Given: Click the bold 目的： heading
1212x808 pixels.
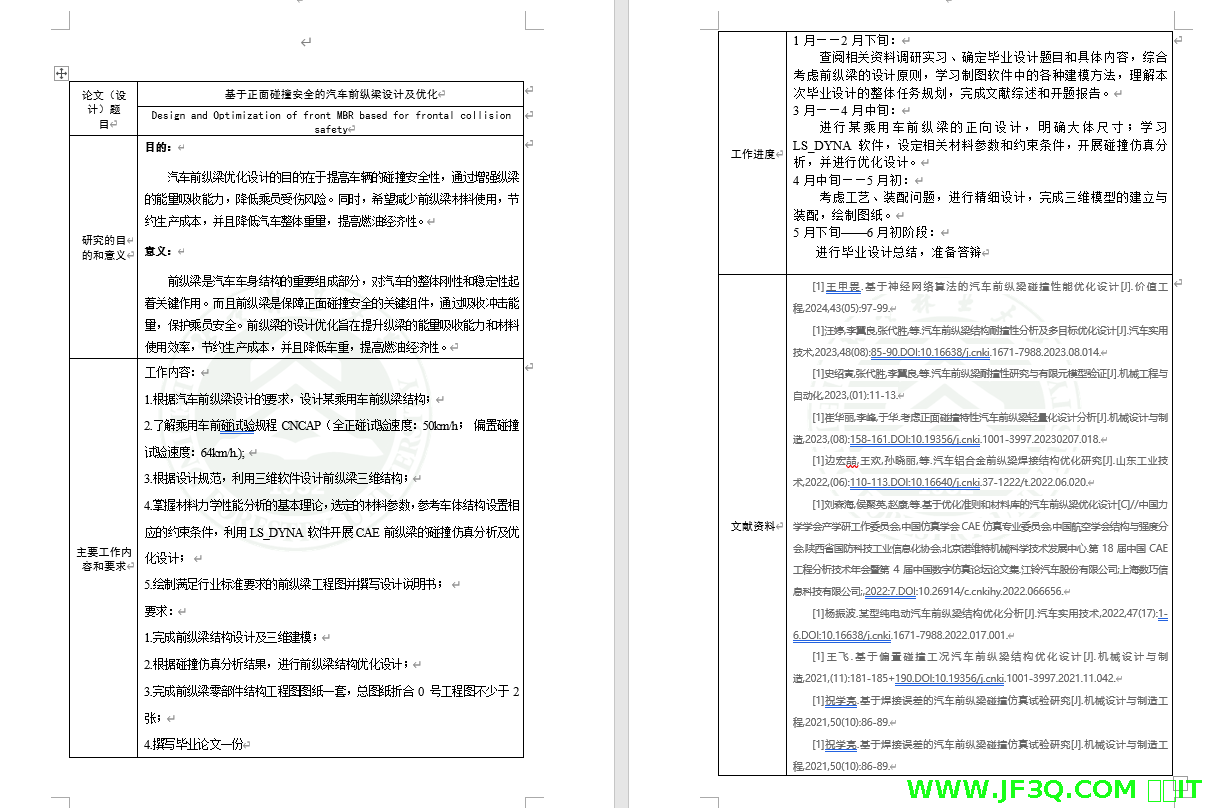Looking at the screenshot, I should pyautogui.click(x=158, y=148).
